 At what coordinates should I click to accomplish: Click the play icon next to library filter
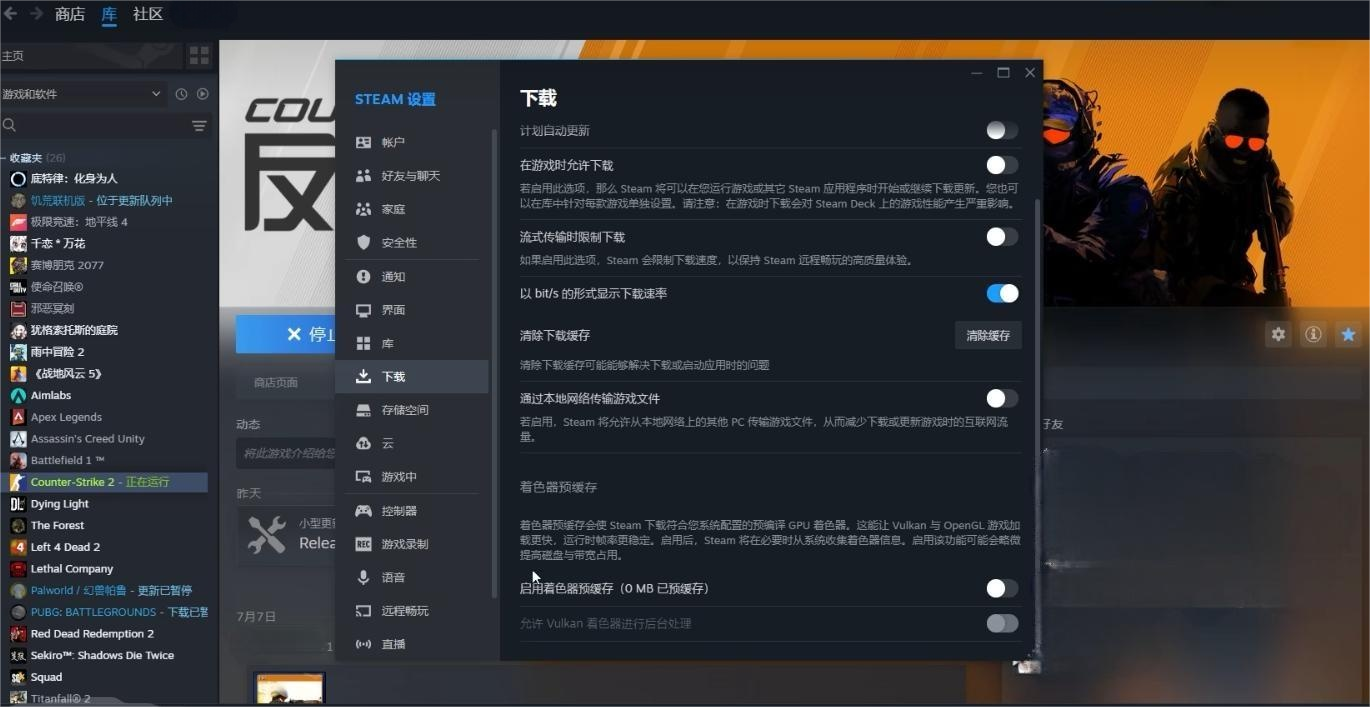coord(203,94)
